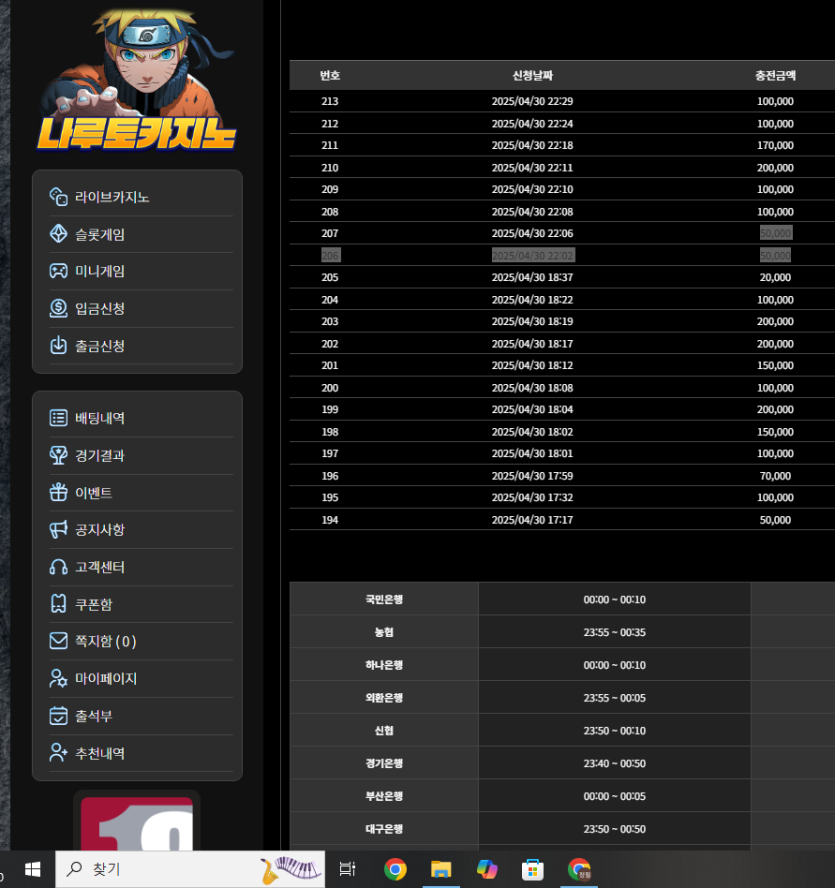Click the customer center headset icon
The height and width of the screenshot is (888, 835).
[58, 567]
